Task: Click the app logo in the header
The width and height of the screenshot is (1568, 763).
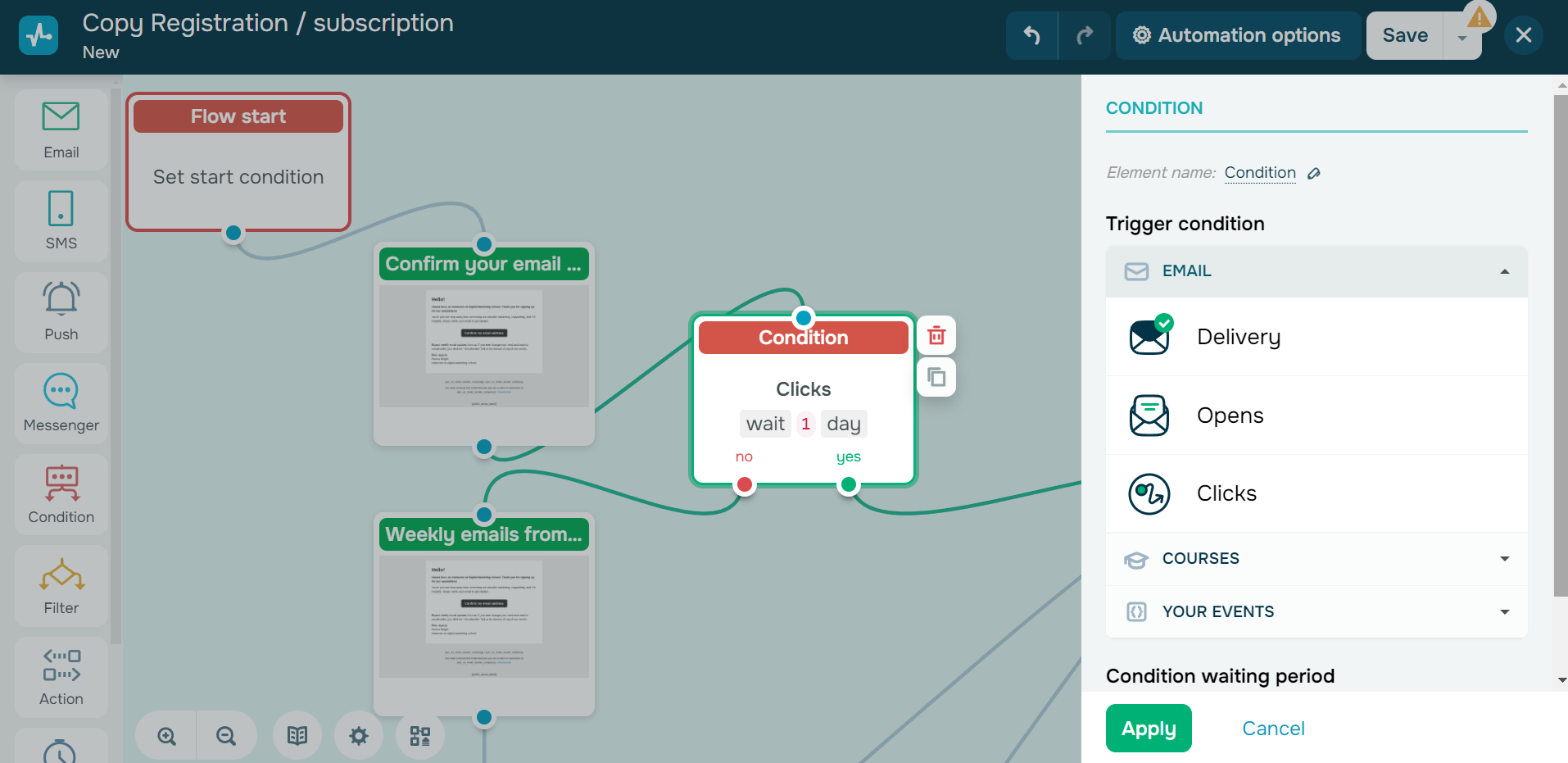Action: [x=39, y=35]
